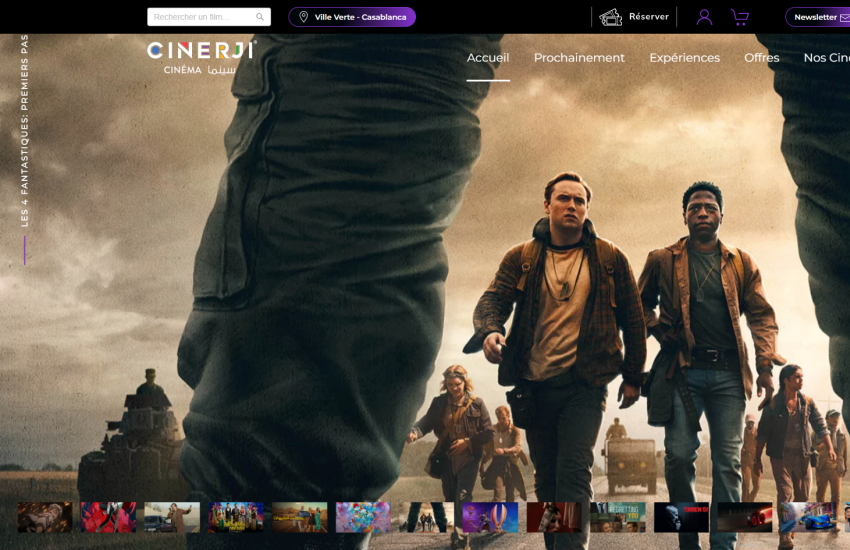Focus the 'Rechercher un film' search field
850x550 pixels.
tap(209, 17)
